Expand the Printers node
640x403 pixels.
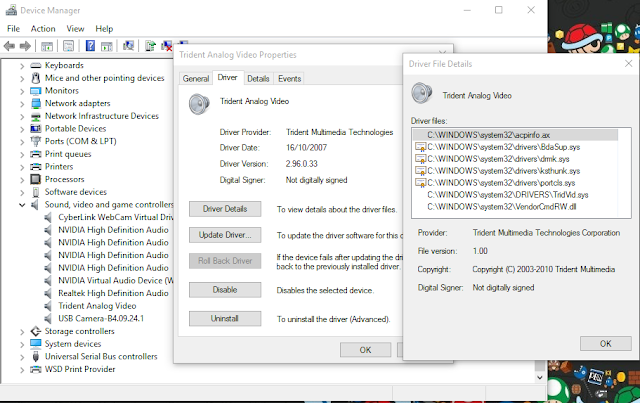click(22, 167)
